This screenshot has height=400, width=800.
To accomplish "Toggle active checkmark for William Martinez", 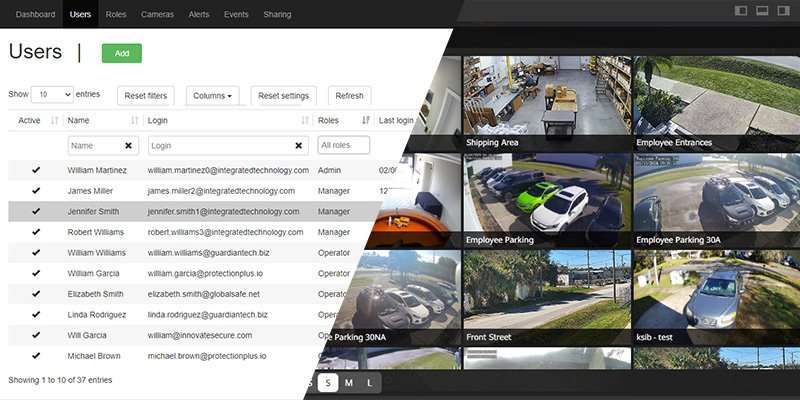I will pos(36,170).
